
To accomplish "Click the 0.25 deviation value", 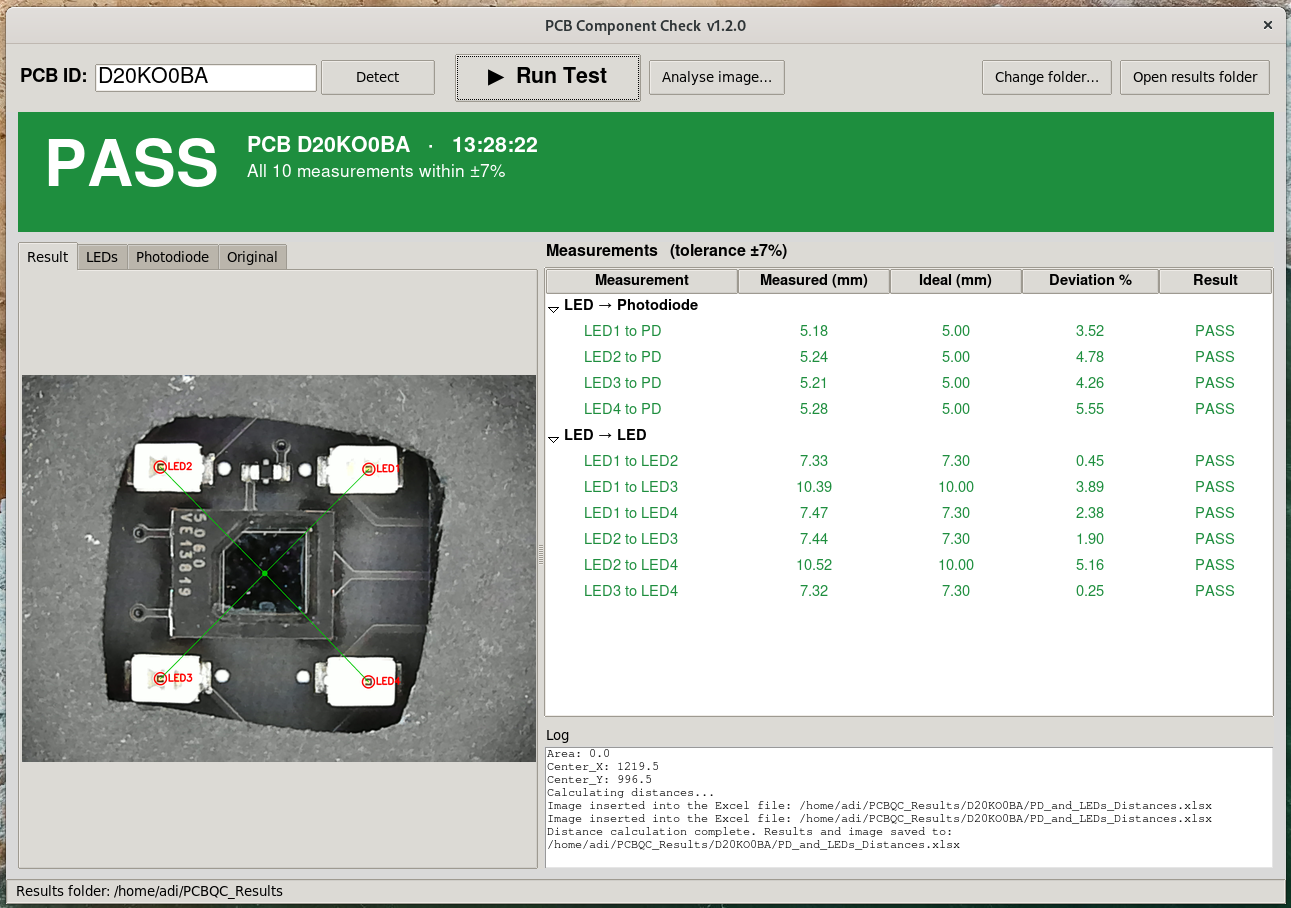I will coord(1090,591).
